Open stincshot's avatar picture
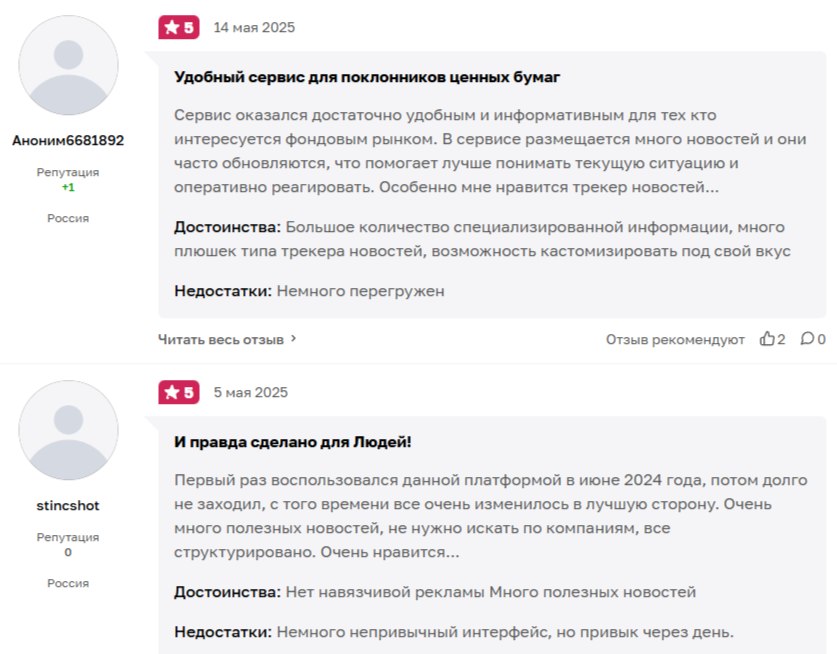 tap(68, 430)
